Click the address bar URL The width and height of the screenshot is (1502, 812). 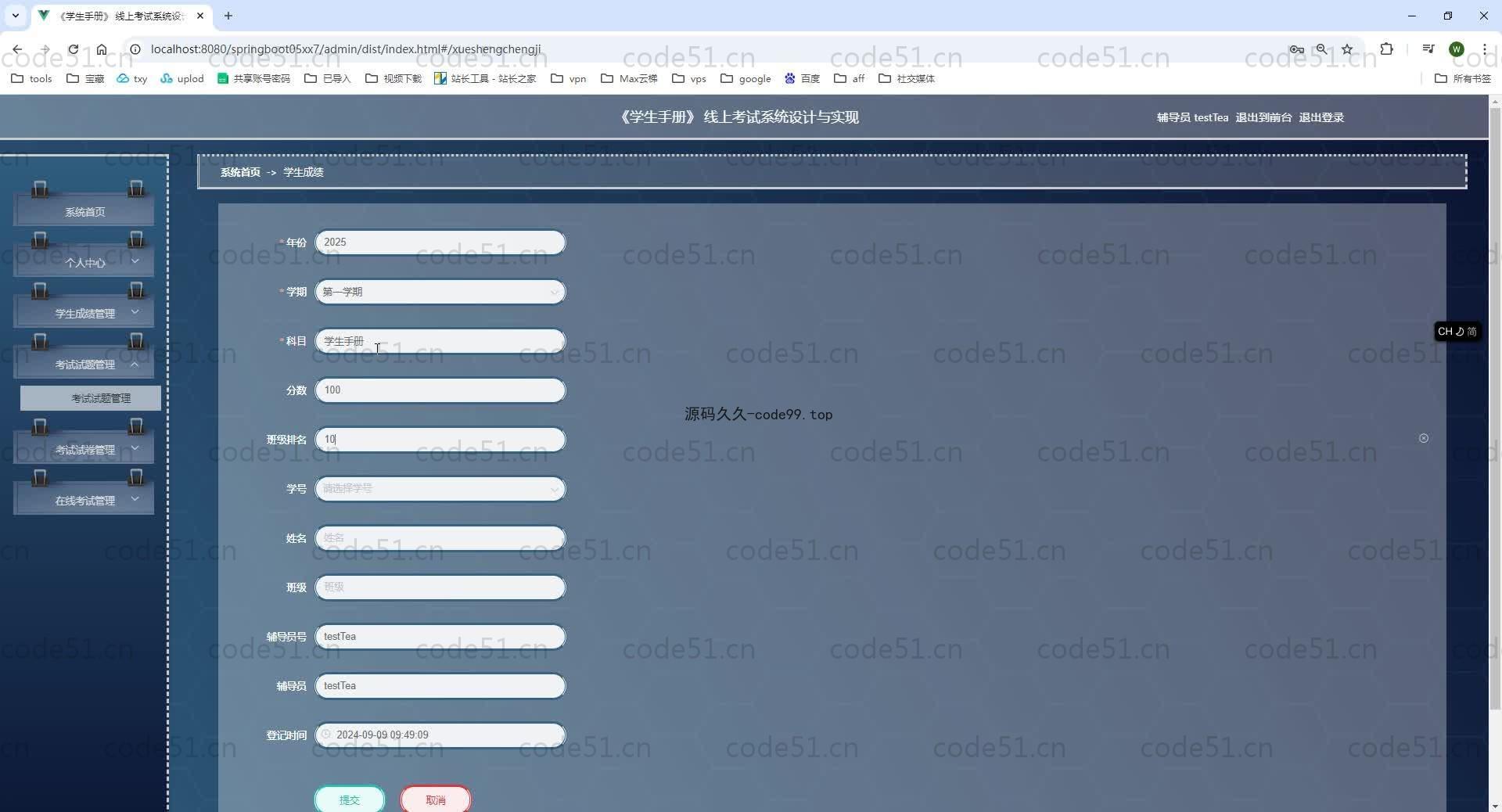pos(346,49)
